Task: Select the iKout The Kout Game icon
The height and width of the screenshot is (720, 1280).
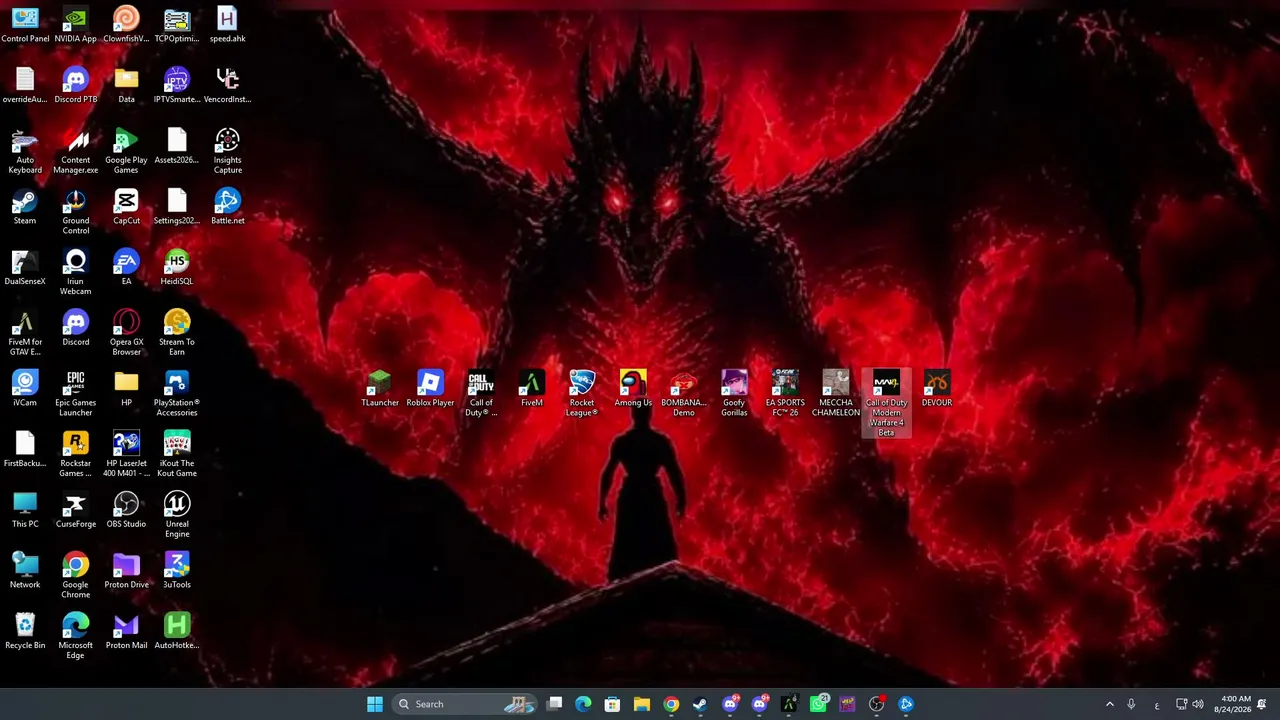Action: click(x=177, y=456)
